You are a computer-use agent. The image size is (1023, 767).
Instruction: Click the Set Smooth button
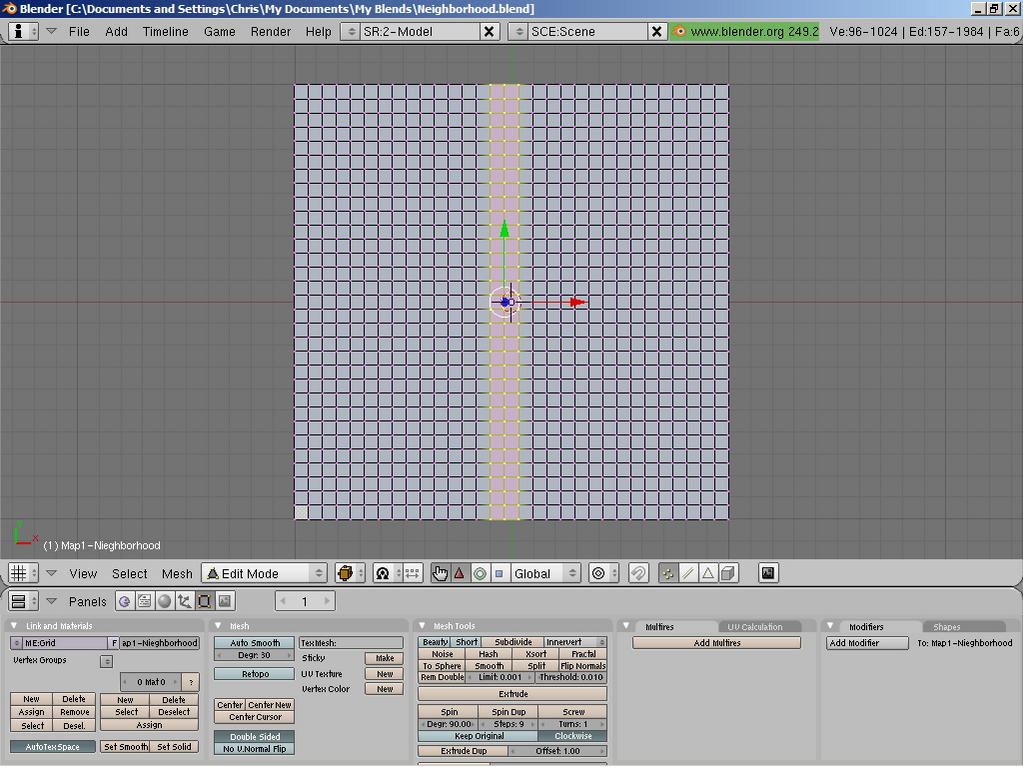125,747
